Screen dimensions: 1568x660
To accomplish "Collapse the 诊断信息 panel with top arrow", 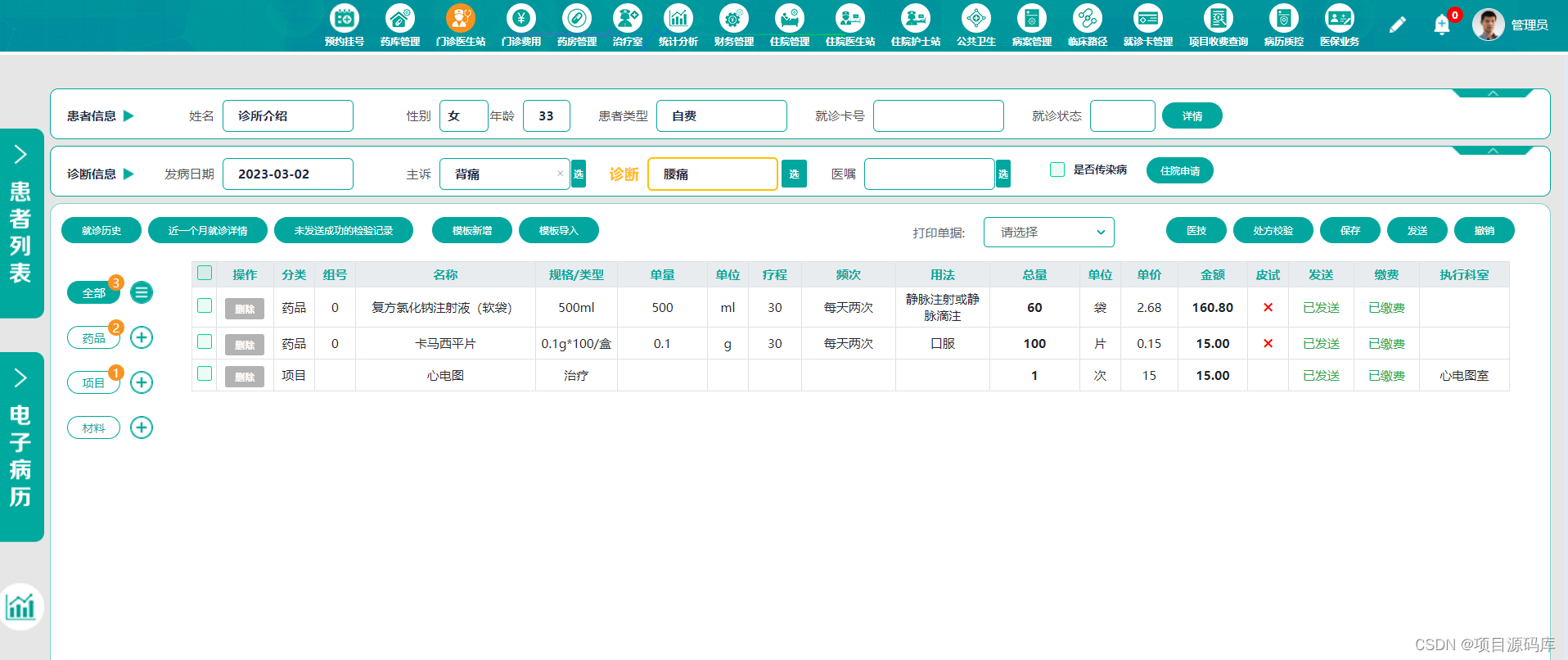I will 1493,151.
